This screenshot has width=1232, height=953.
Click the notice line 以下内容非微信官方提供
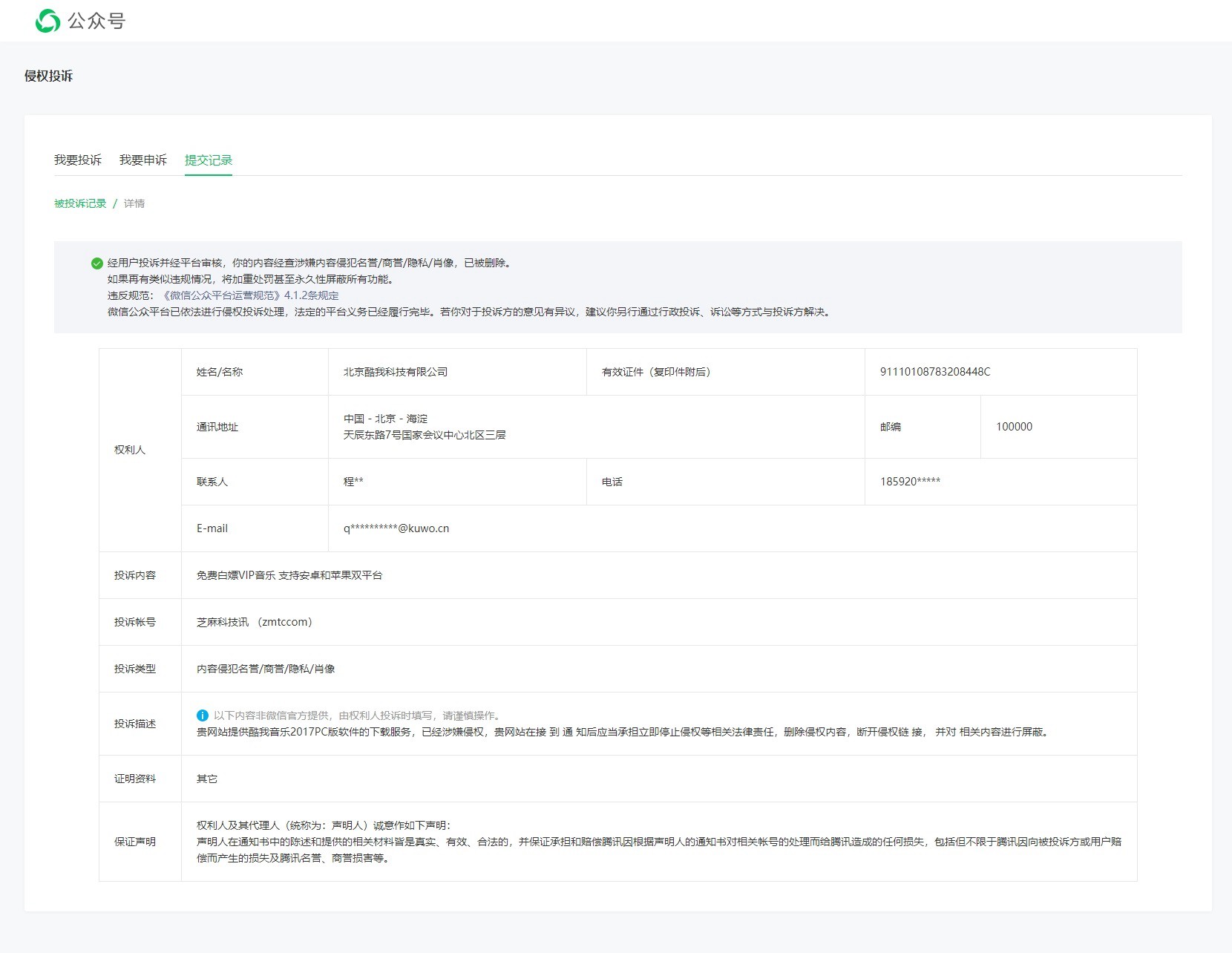point(358,715)
